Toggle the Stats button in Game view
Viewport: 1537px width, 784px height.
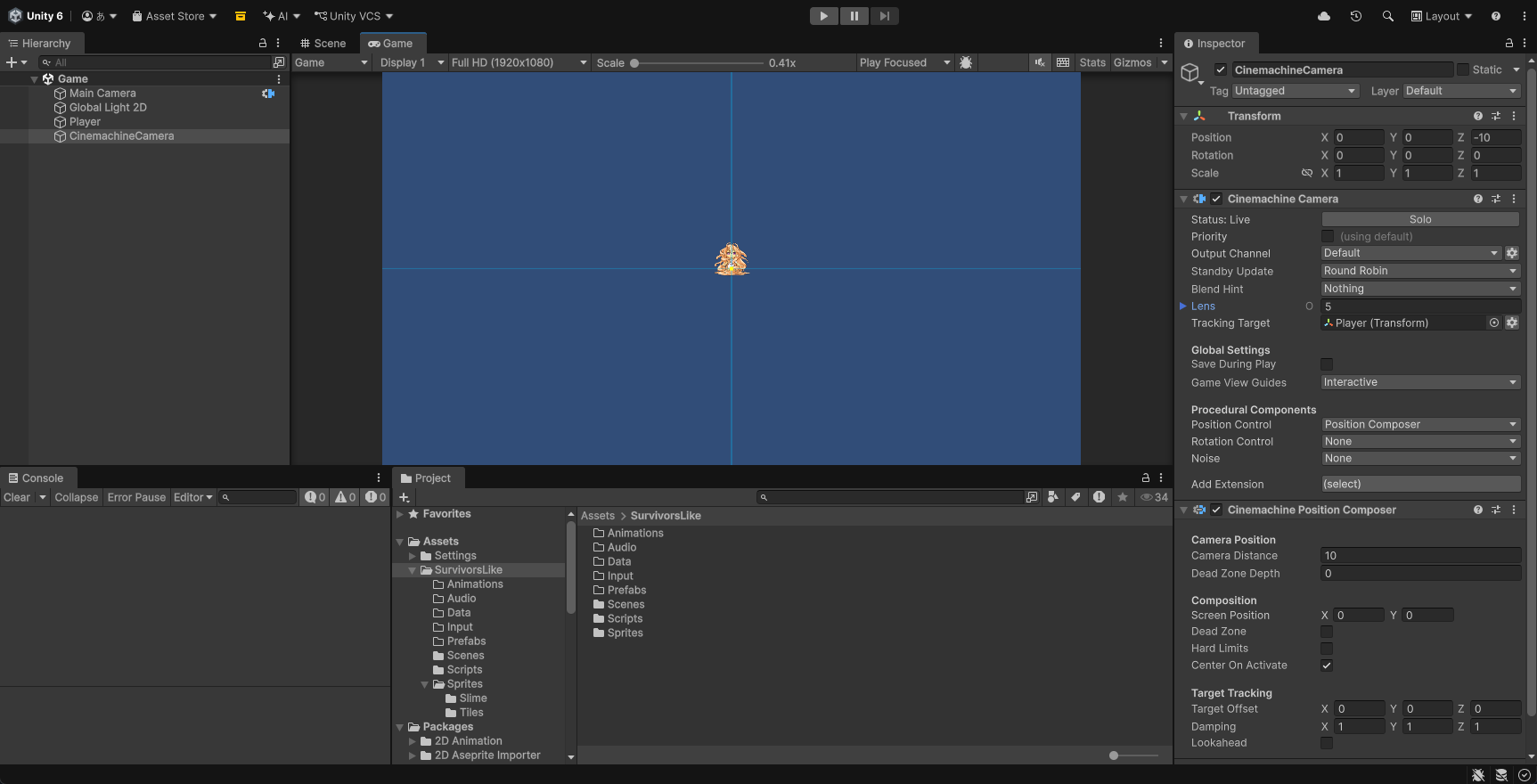(1092, 62)
